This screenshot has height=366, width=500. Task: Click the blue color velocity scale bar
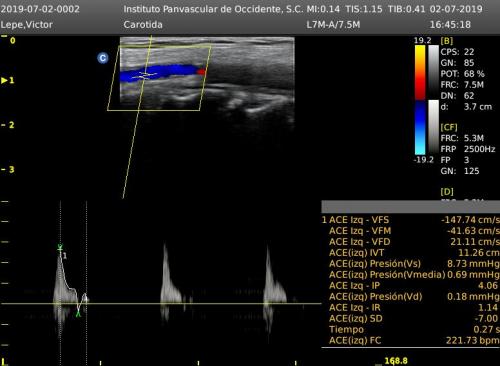420,128
